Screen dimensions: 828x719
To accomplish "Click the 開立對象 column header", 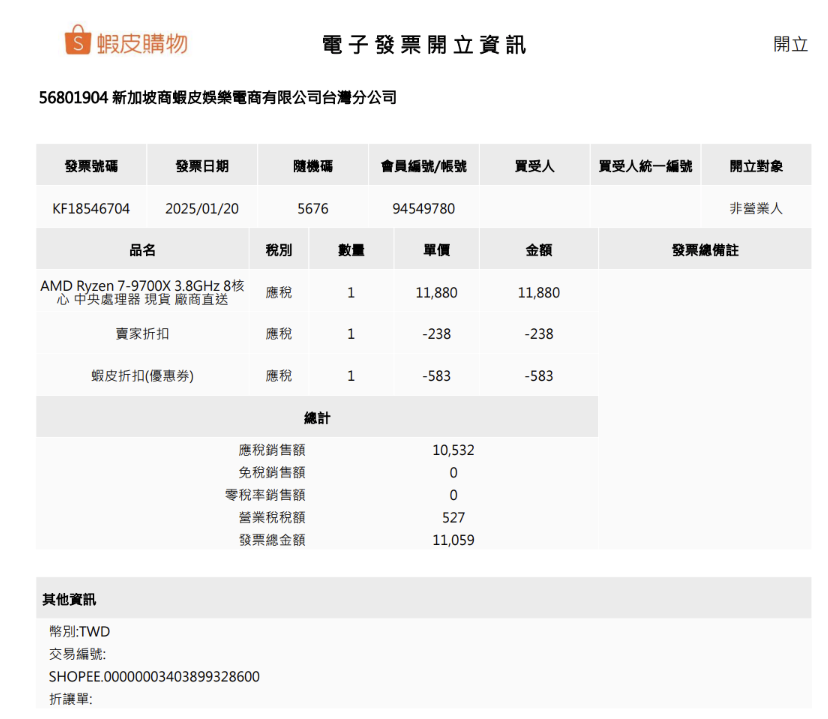I will coord(756,166).
